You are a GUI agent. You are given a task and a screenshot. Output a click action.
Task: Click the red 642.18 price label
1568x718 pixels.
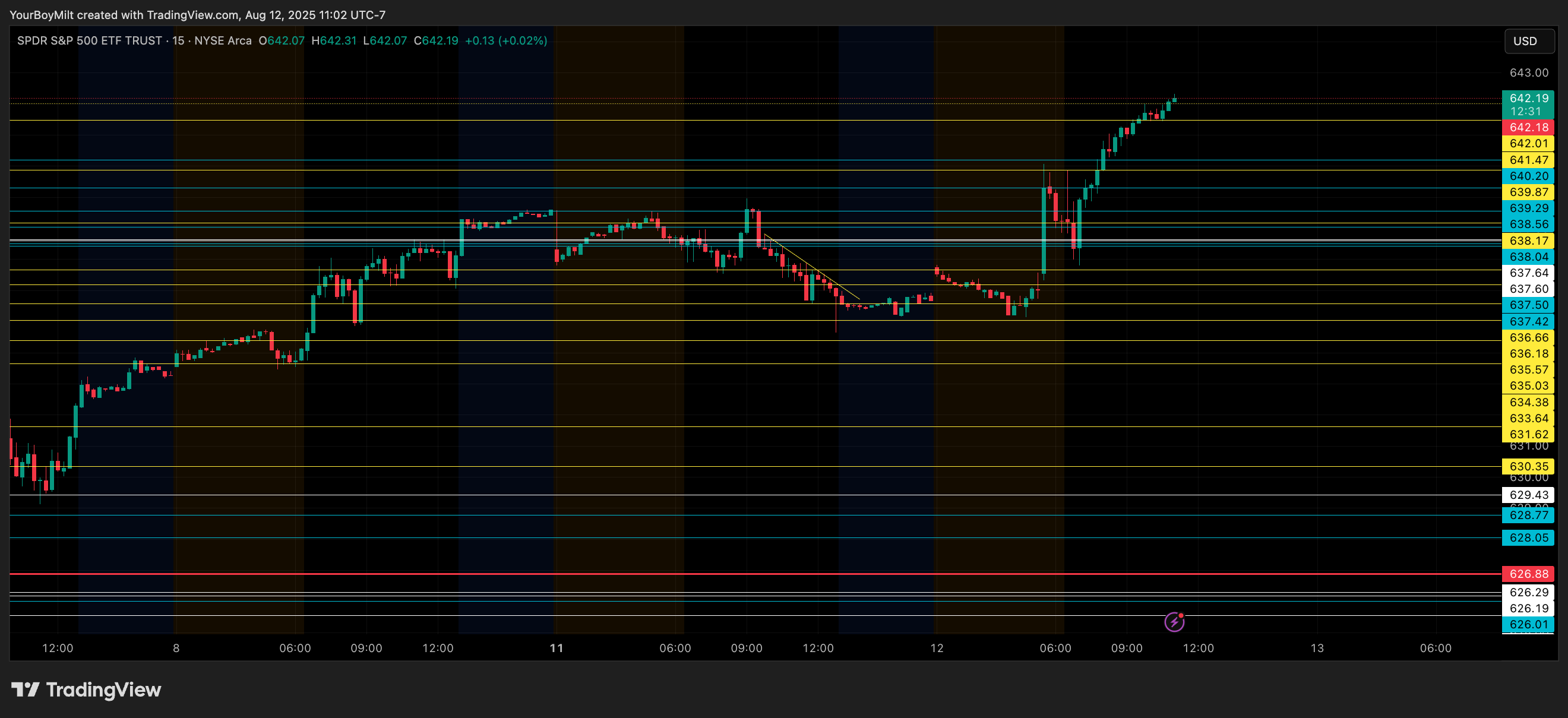(x=1528, y=127)
